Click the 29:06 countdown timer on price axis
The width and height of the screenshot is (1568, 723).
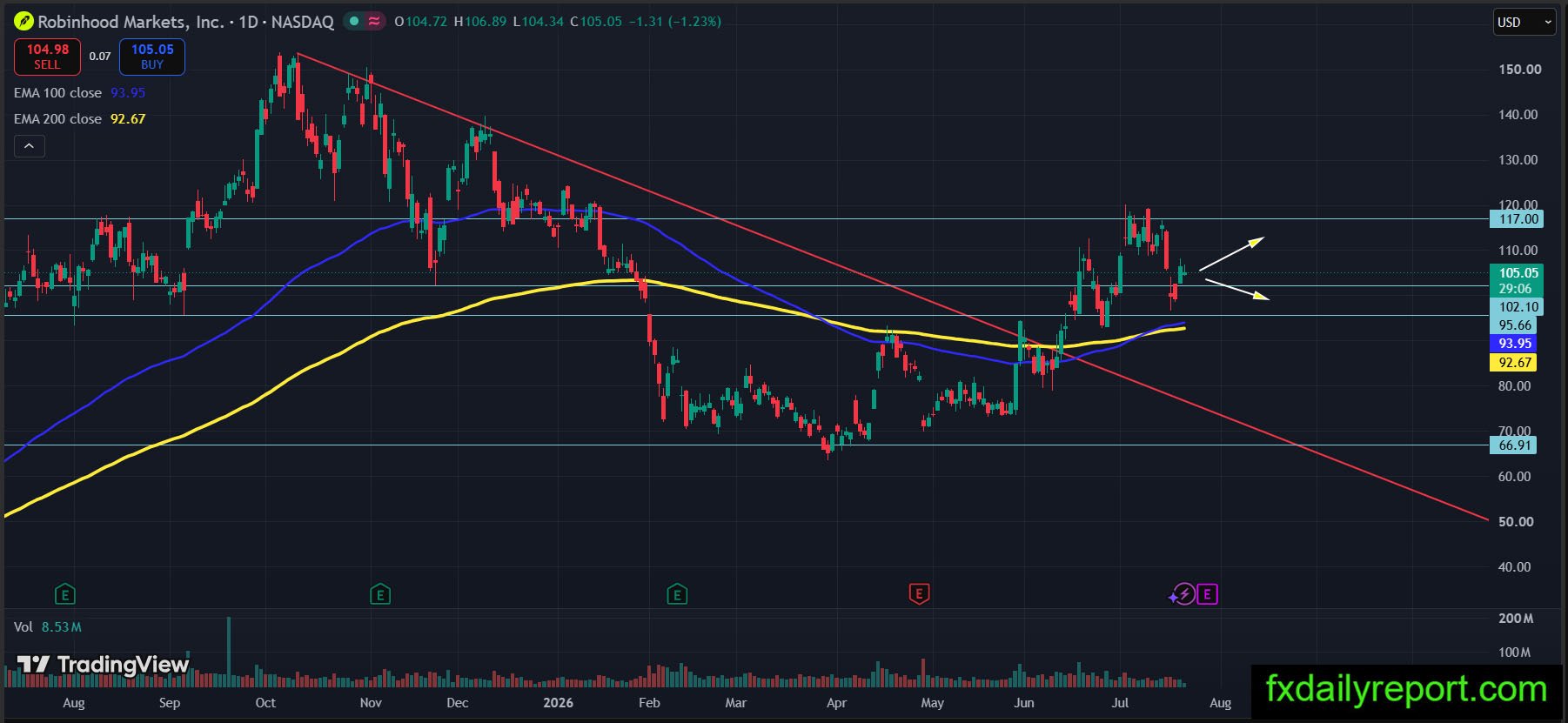click(1515, 289)
